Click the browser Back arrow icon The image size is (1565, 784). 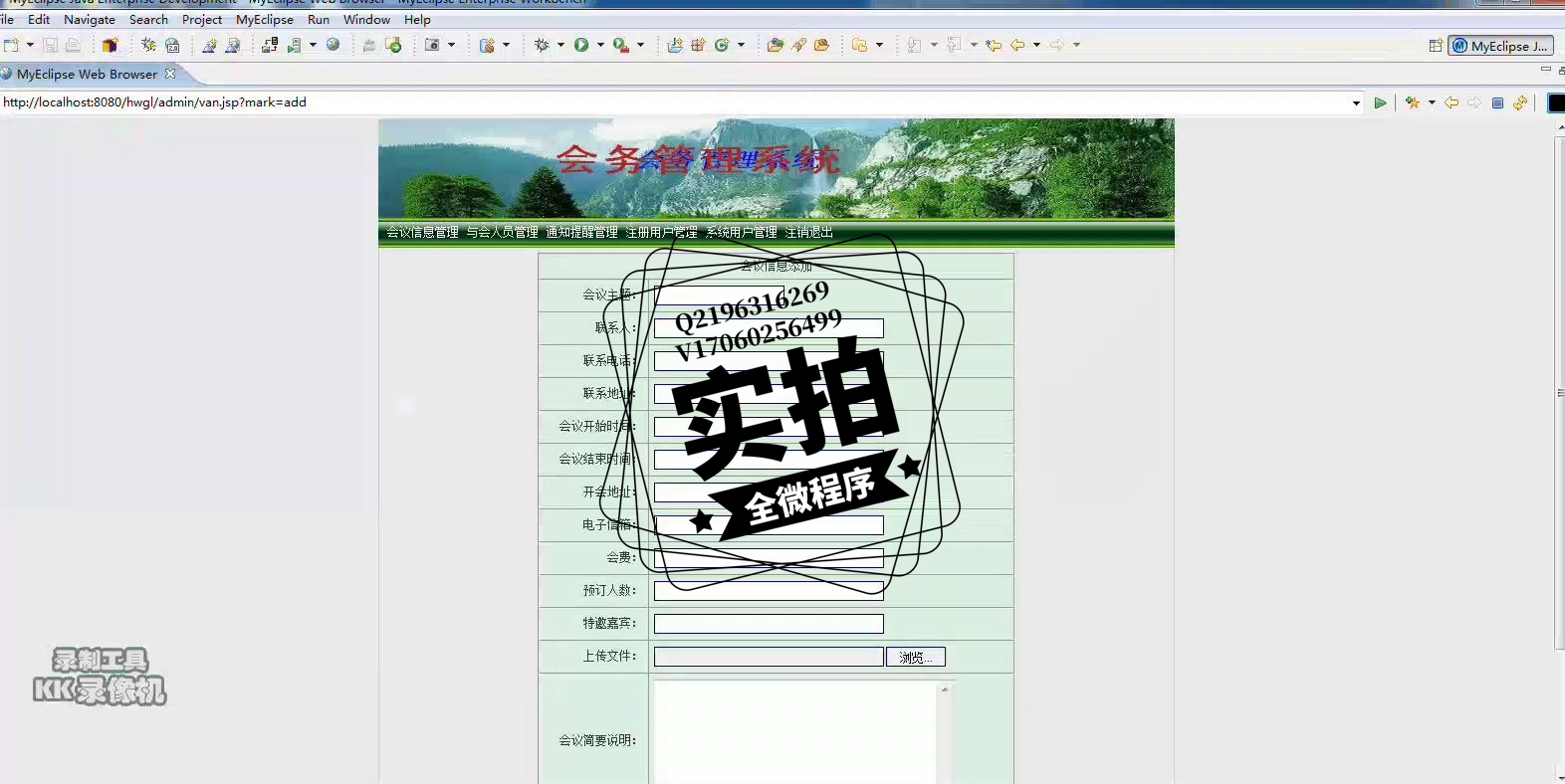coord(1452,102)
